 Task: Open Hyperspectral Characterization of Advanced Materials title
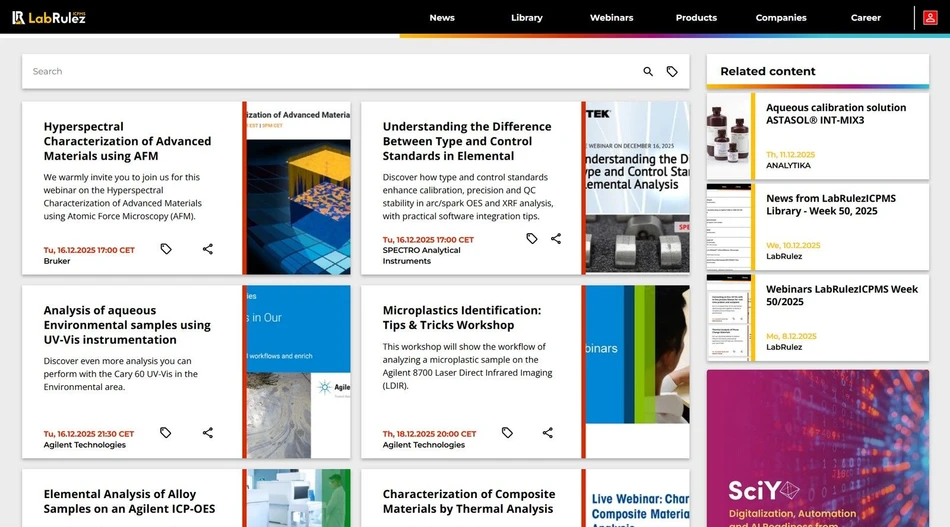point(127,141)
